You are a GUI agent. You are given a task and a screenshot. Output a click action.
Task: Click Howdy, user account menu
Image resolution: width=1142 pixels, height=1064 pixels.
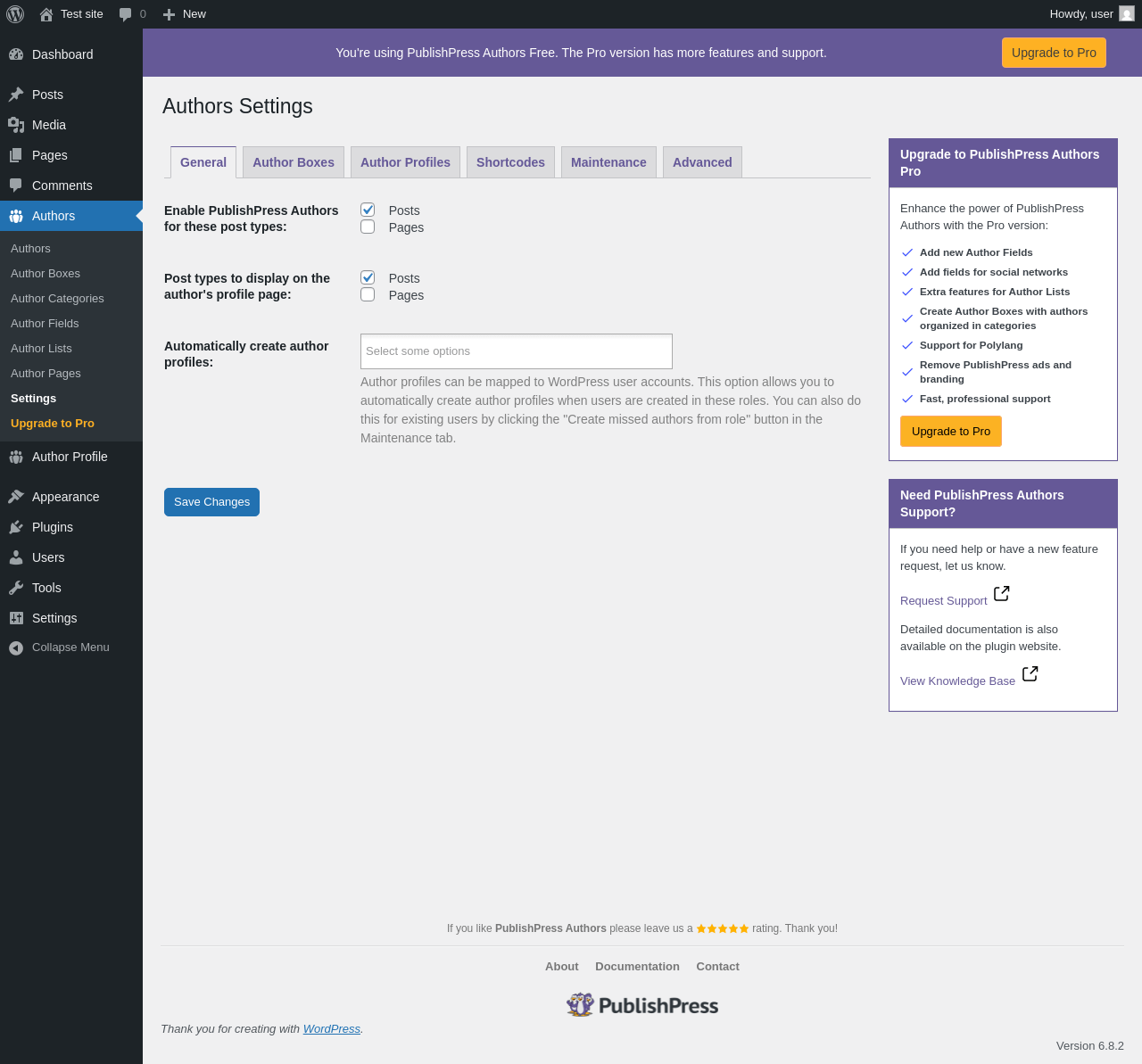pyautogui.click(x=1092, y=14)
